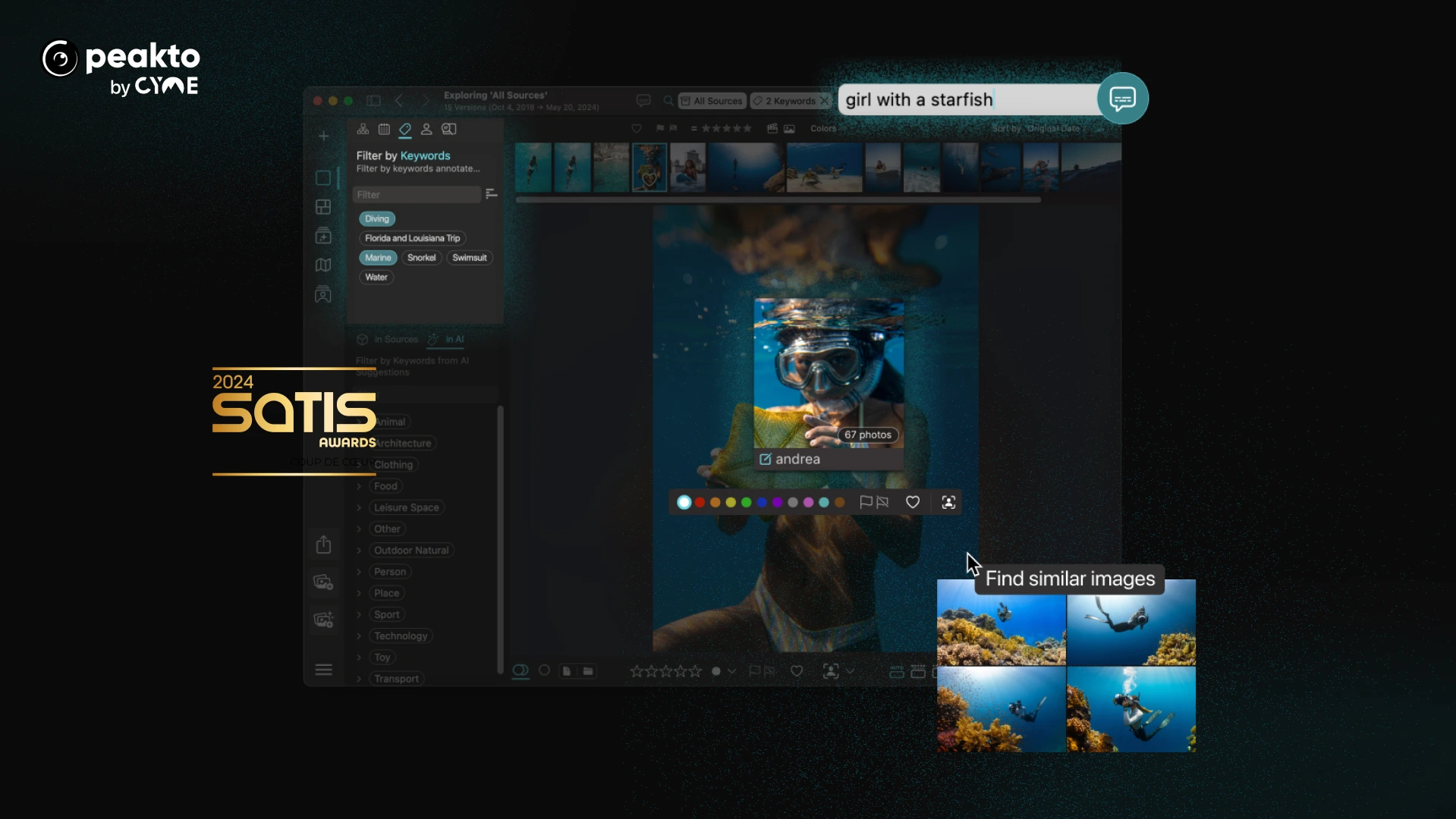1456x819 pixels.
Task: Expand the Leisure Space category
Action: point(359,507)
